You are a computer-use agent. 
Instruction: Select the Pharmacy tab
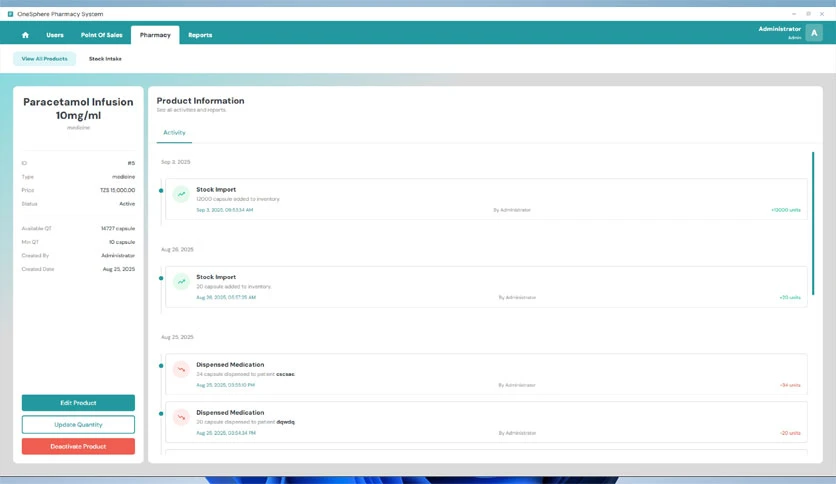(x=155, y=35)
